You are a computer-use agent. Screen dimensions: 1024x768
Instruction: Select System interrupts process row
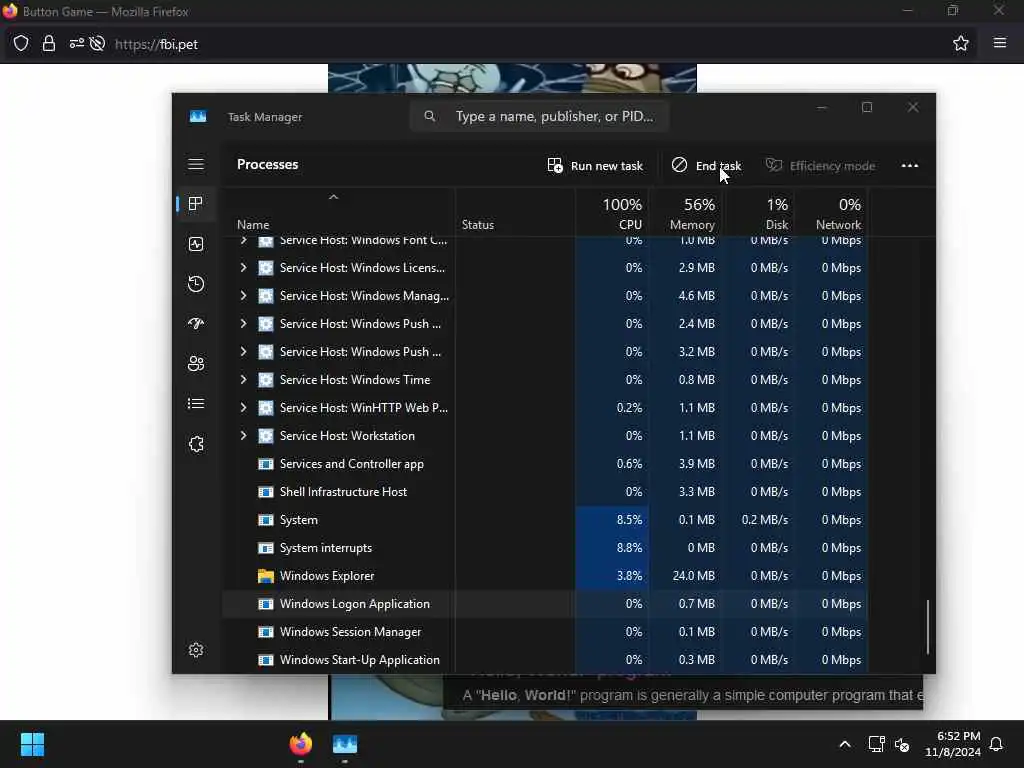coord(545,548)
